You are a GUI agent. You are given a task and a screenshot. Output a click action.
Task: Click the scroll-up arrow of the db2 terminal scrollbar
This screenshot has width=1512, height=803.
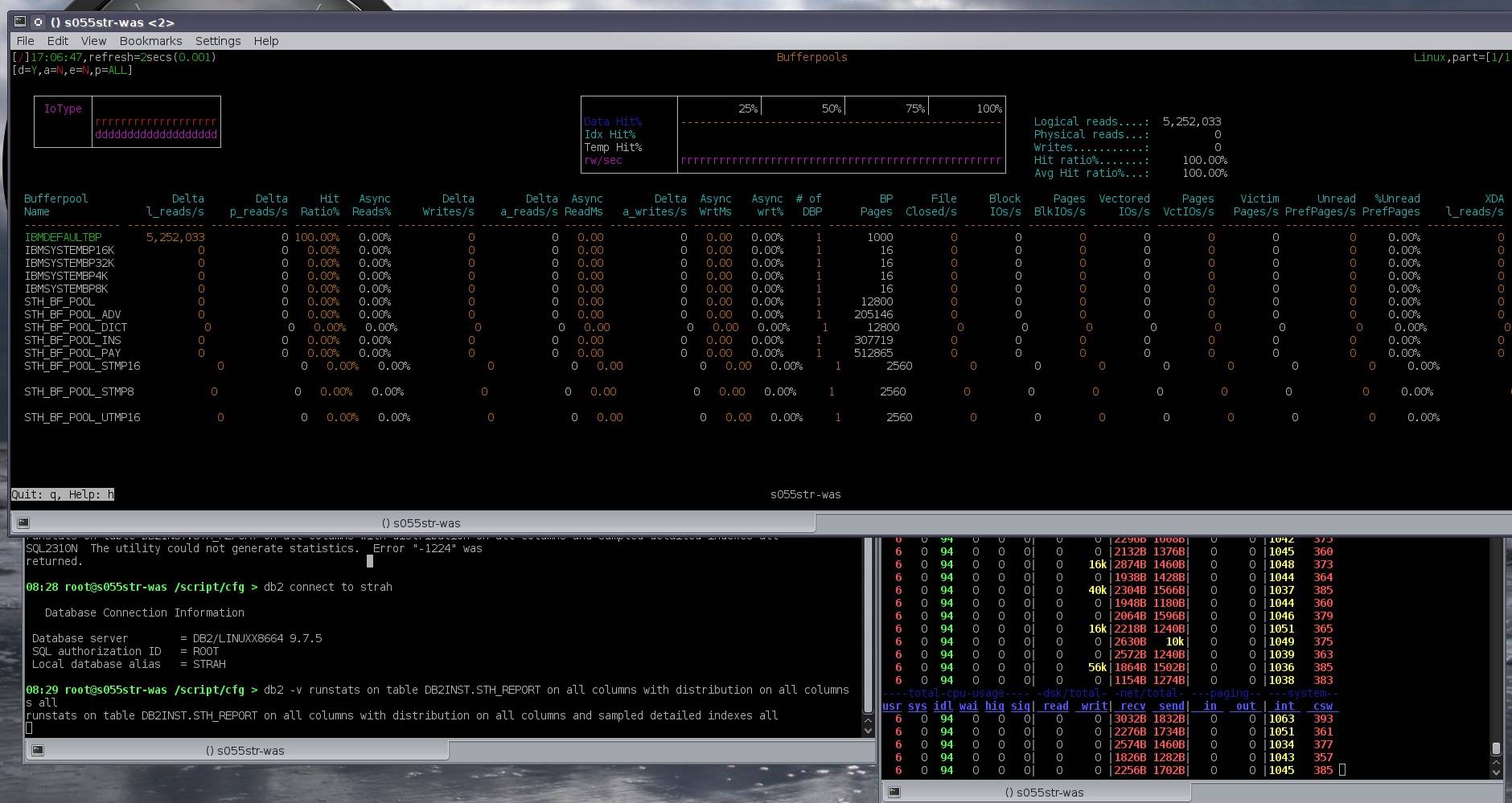click(x=868, y=719)
